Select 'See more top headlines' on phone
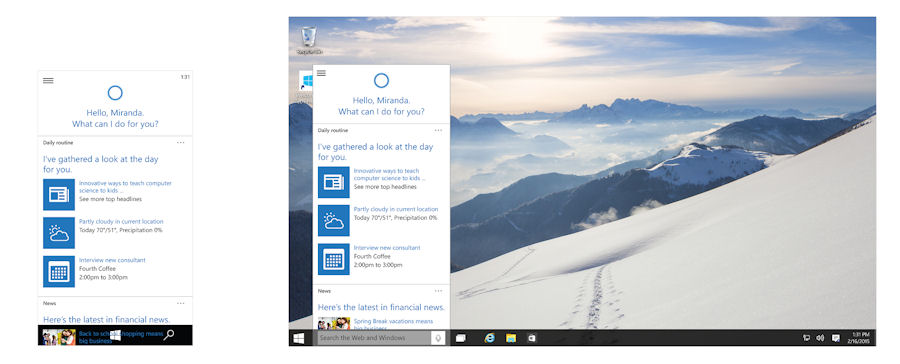The image size is (900, 364). coord(110,199)
